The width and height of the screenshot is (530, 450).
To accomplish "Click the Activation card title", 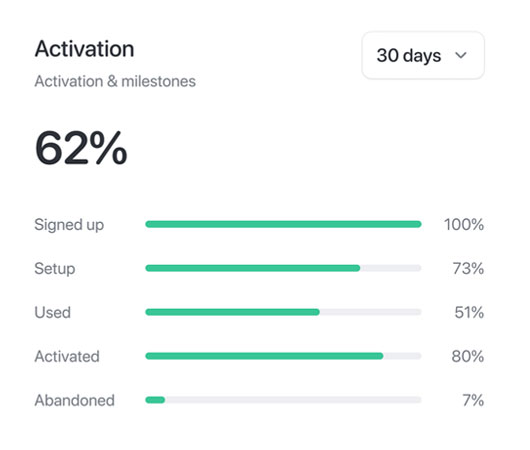I will point(85,49).
